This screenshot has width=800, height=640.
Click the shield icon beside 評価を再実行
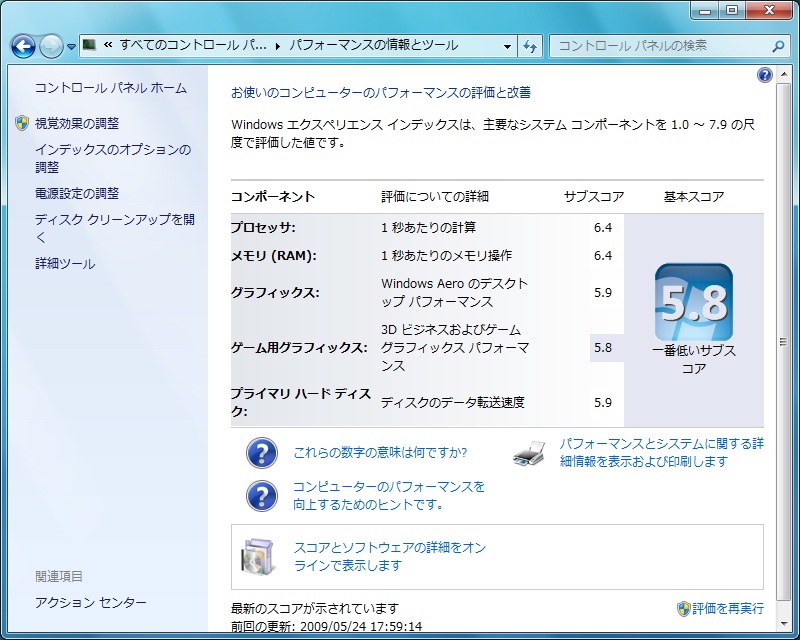click(684, 608)
